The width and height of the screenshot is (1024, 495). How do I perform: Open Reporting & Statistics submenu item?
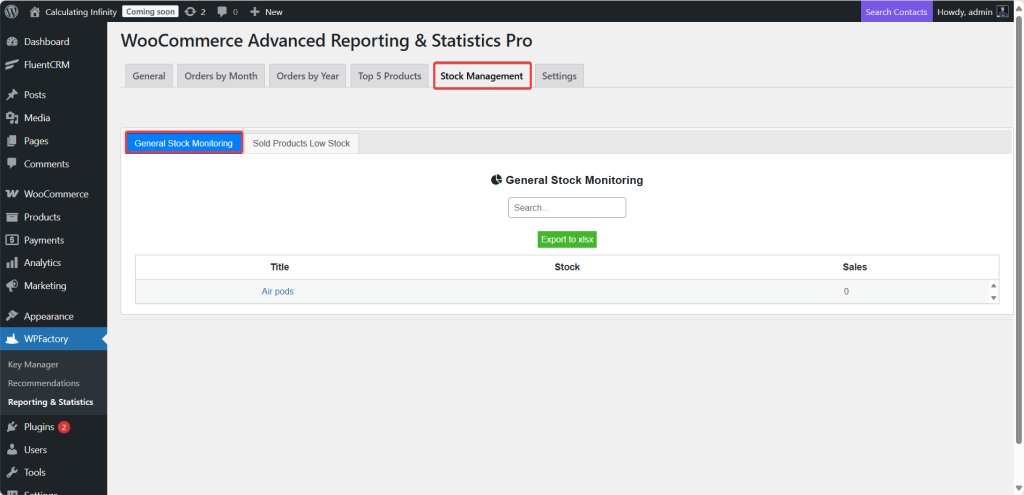50,402
